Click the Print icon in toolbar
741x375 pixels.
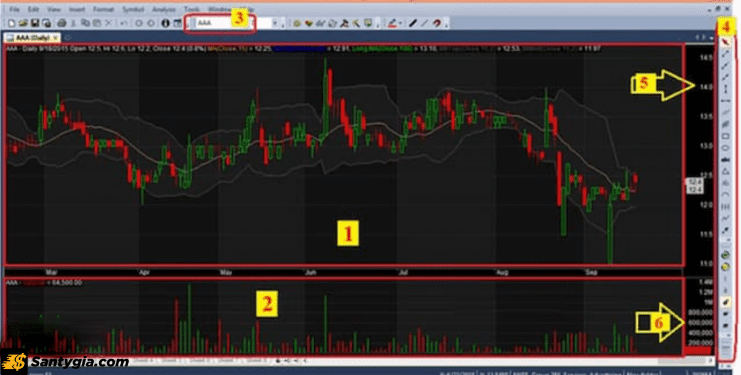pos(61,23)
